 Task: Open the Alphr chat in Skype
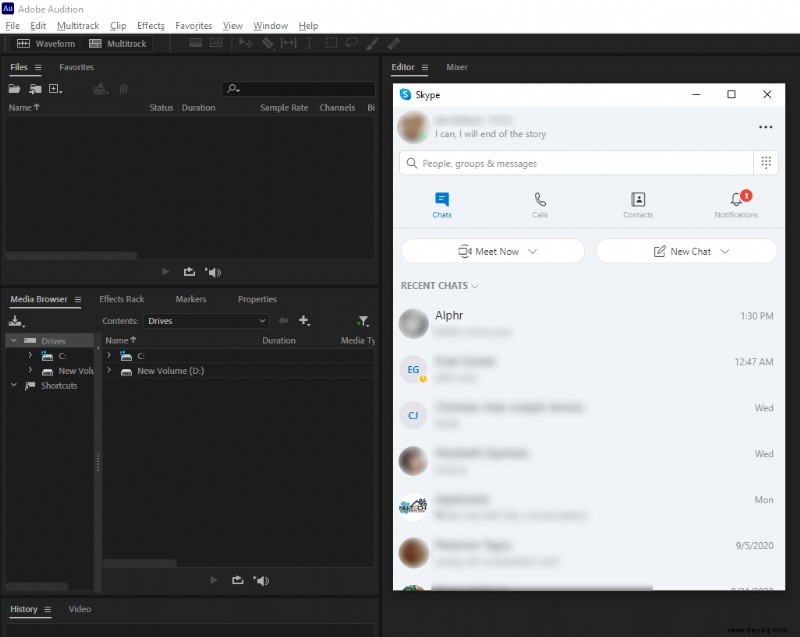(589, 323)
